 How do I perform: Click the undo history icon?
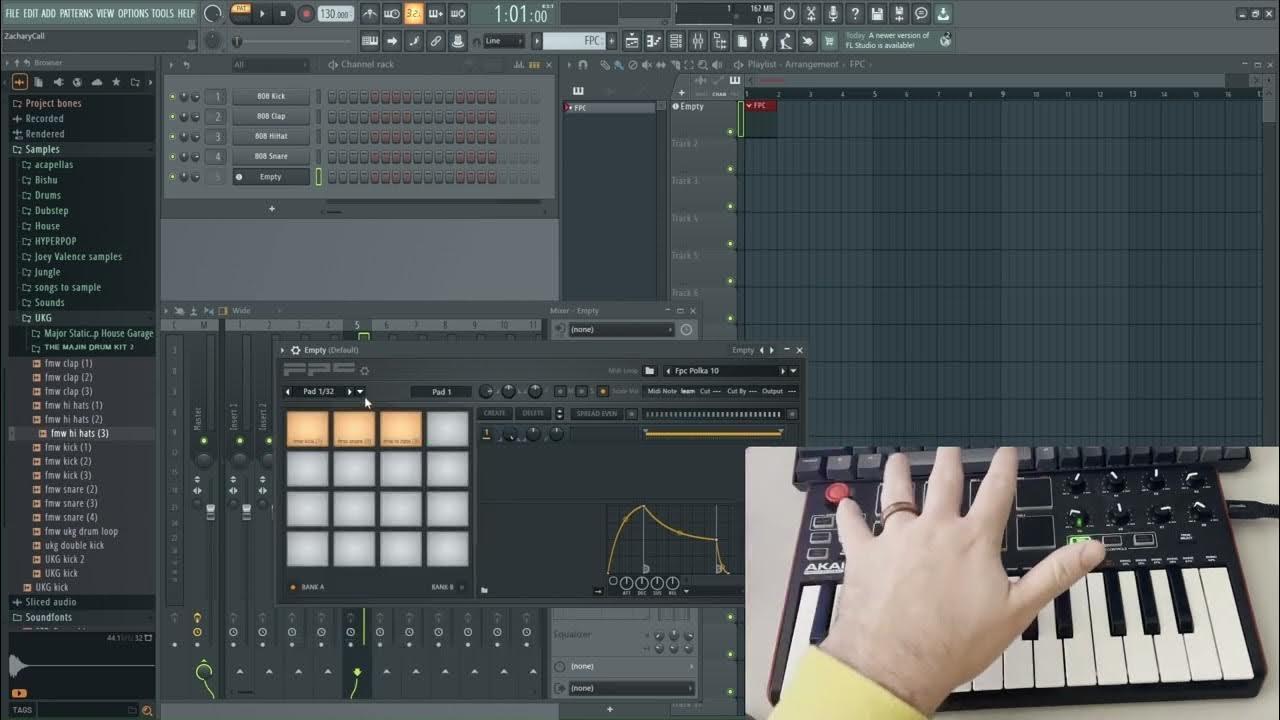pos(789,14)
